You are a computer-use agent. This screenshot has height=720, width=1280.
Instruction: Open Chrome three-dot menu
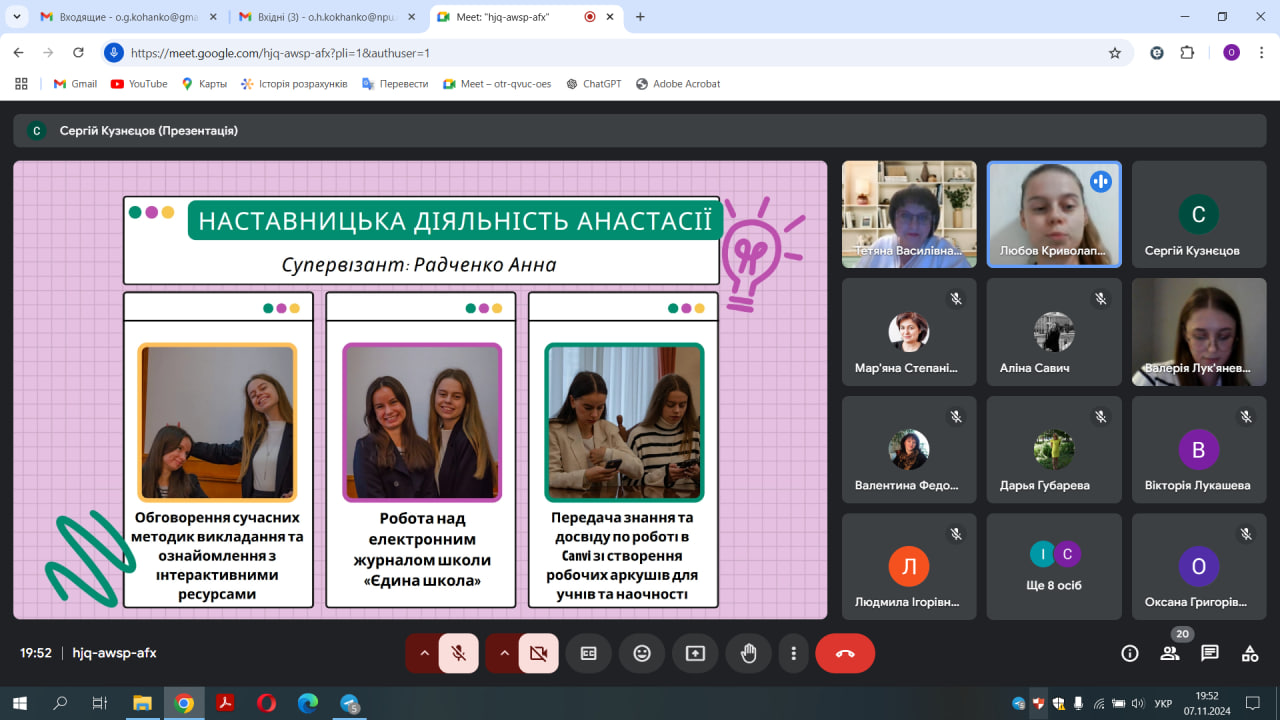pos(1261,53)
